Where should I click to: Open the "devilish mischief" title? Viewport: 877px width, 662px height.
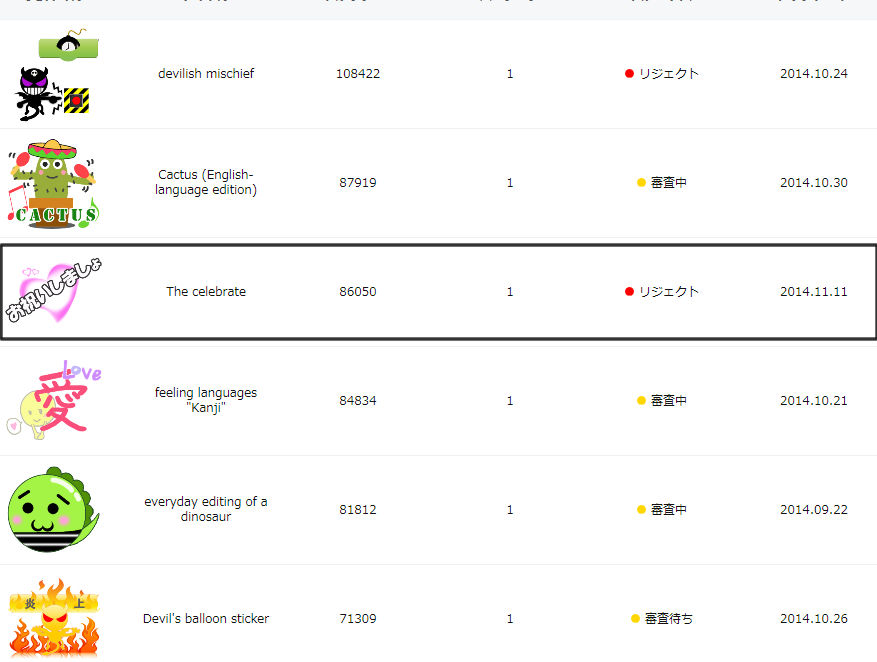pyautogui.click(x=206, y=74)
